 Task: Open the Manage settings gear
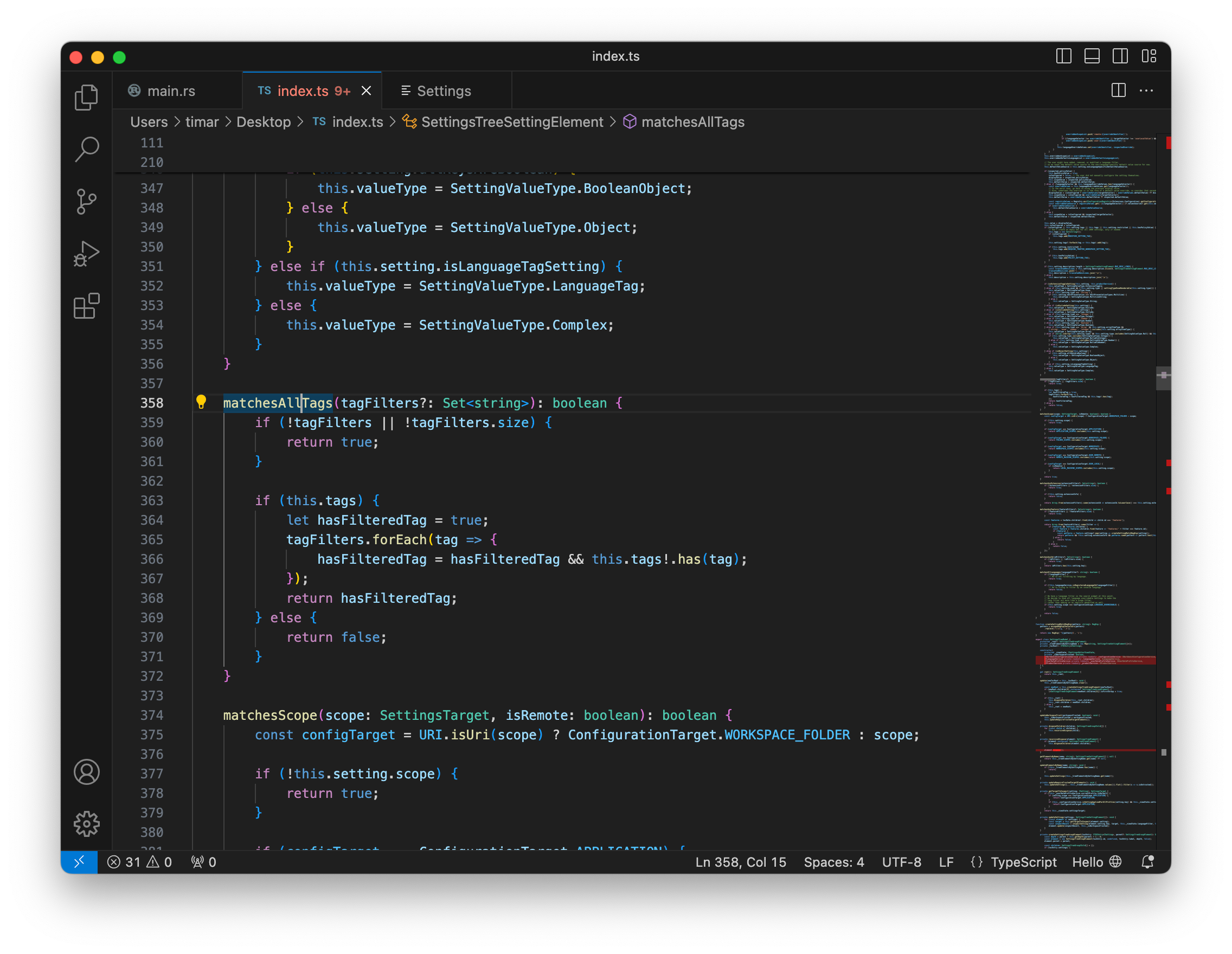coord(87,824)
